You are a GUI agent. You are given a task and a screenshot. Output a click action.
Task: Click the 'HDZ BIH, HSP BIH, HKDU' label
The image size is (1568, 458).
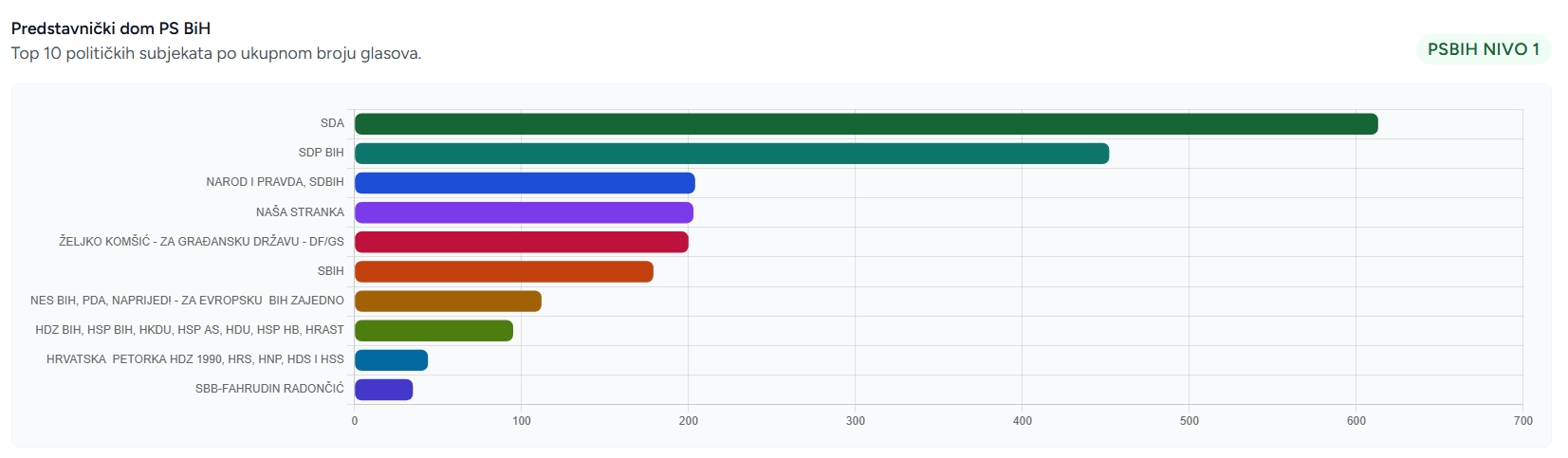(x=190, y=330)
